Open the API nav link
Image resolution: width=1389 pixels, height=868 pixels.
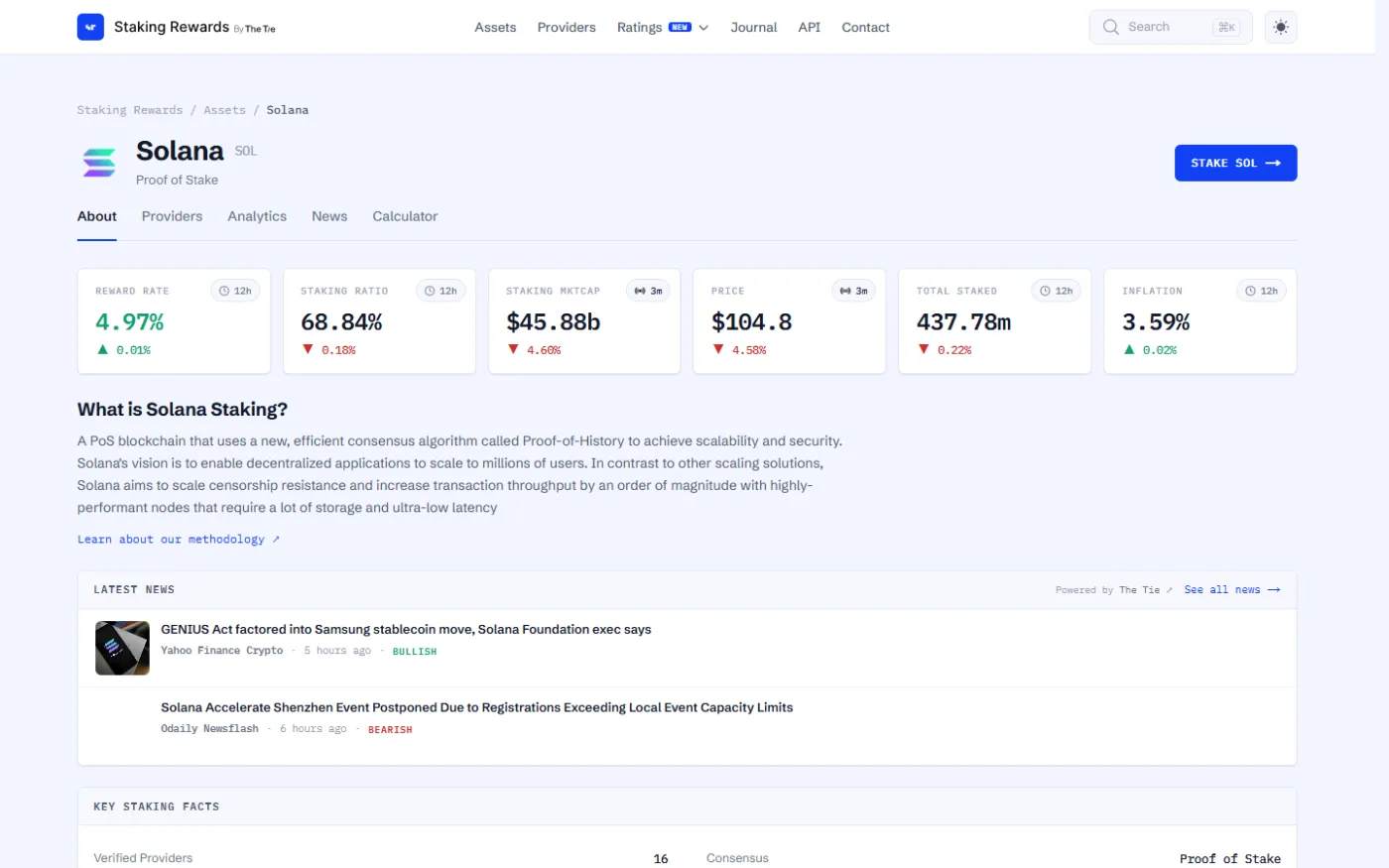click(810, 27)
